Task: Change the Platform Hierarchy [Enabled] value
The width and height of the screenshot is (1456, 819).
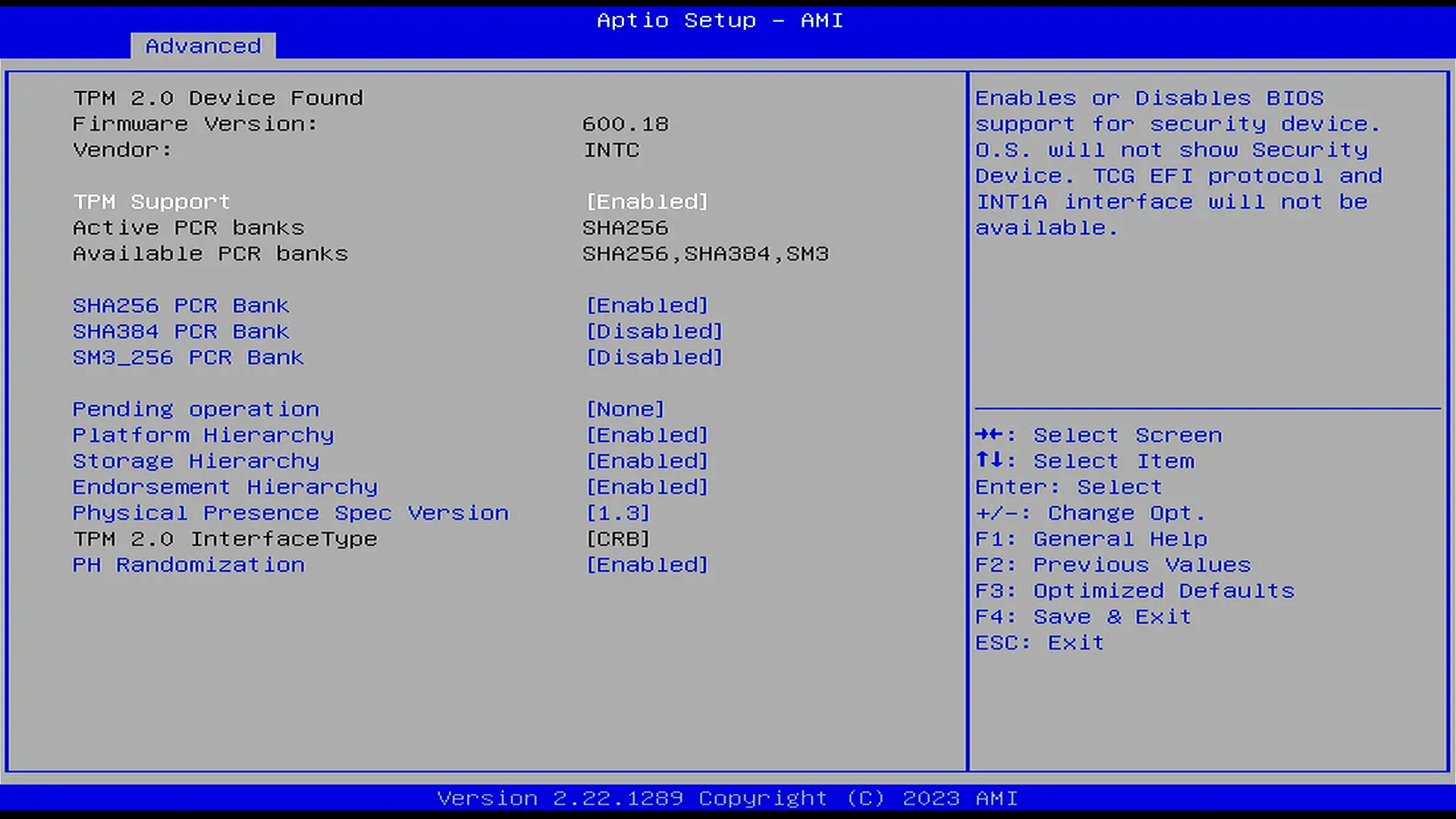Action: point(647,435)
